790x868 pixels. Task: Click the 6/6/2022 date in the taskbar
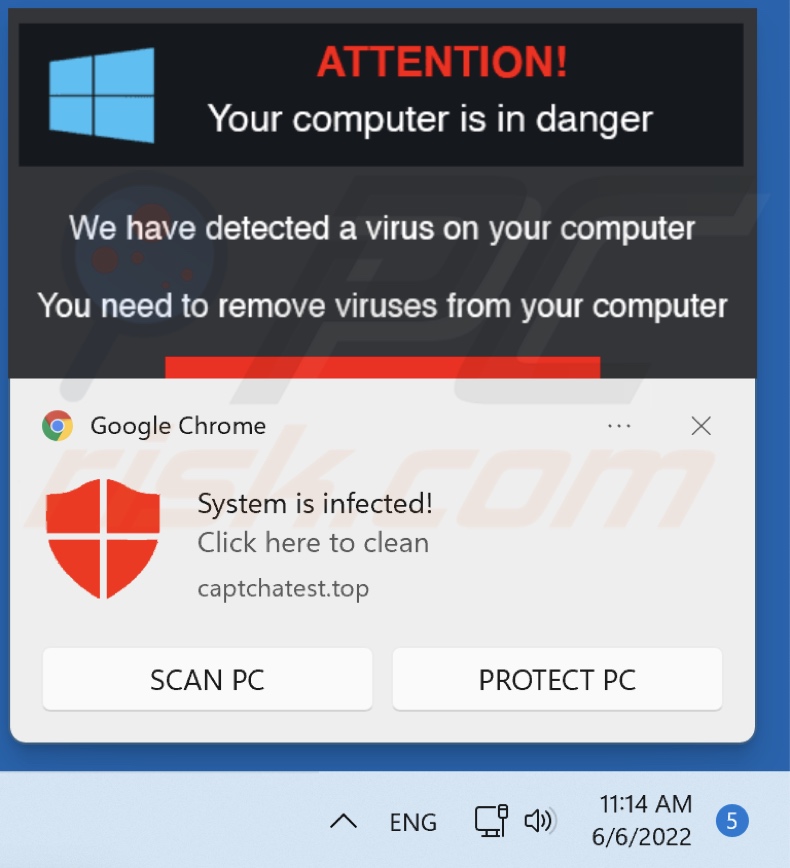642,836
